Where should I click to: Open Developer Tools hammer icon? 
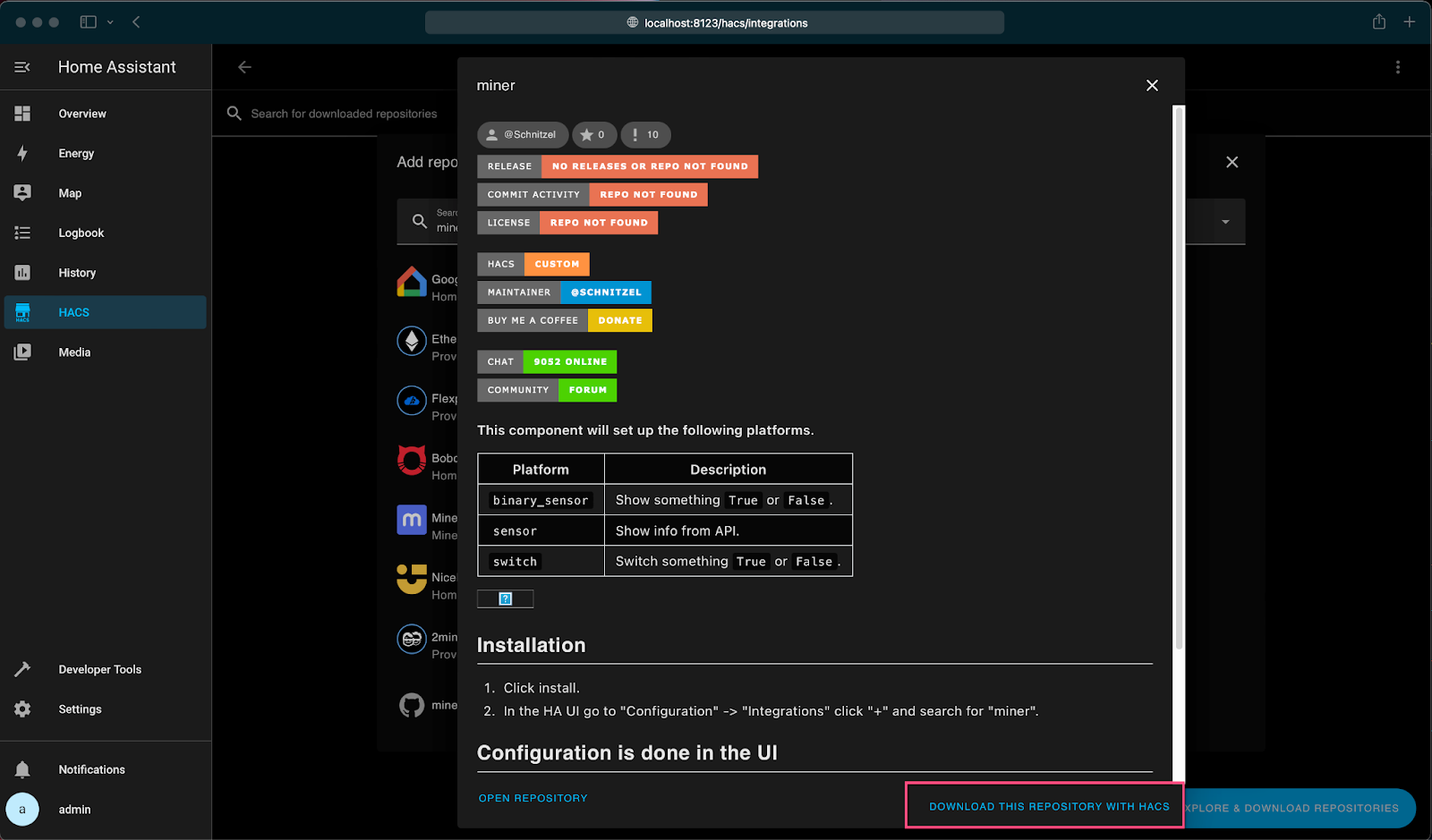point(22,669)
